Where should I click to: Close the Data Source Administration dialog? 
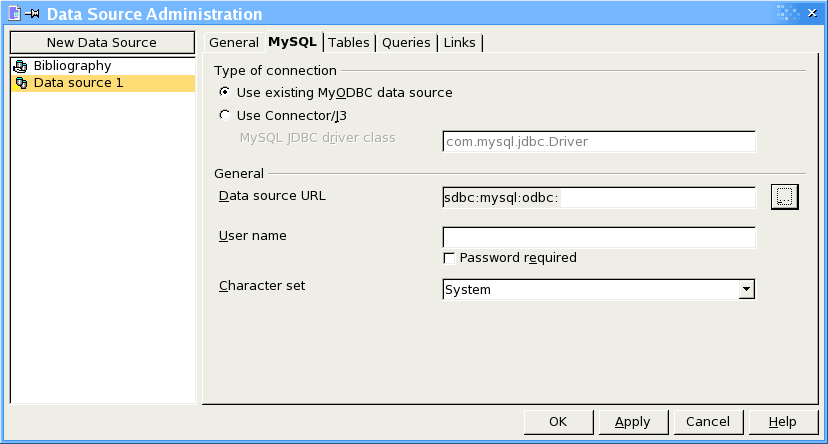812,13
